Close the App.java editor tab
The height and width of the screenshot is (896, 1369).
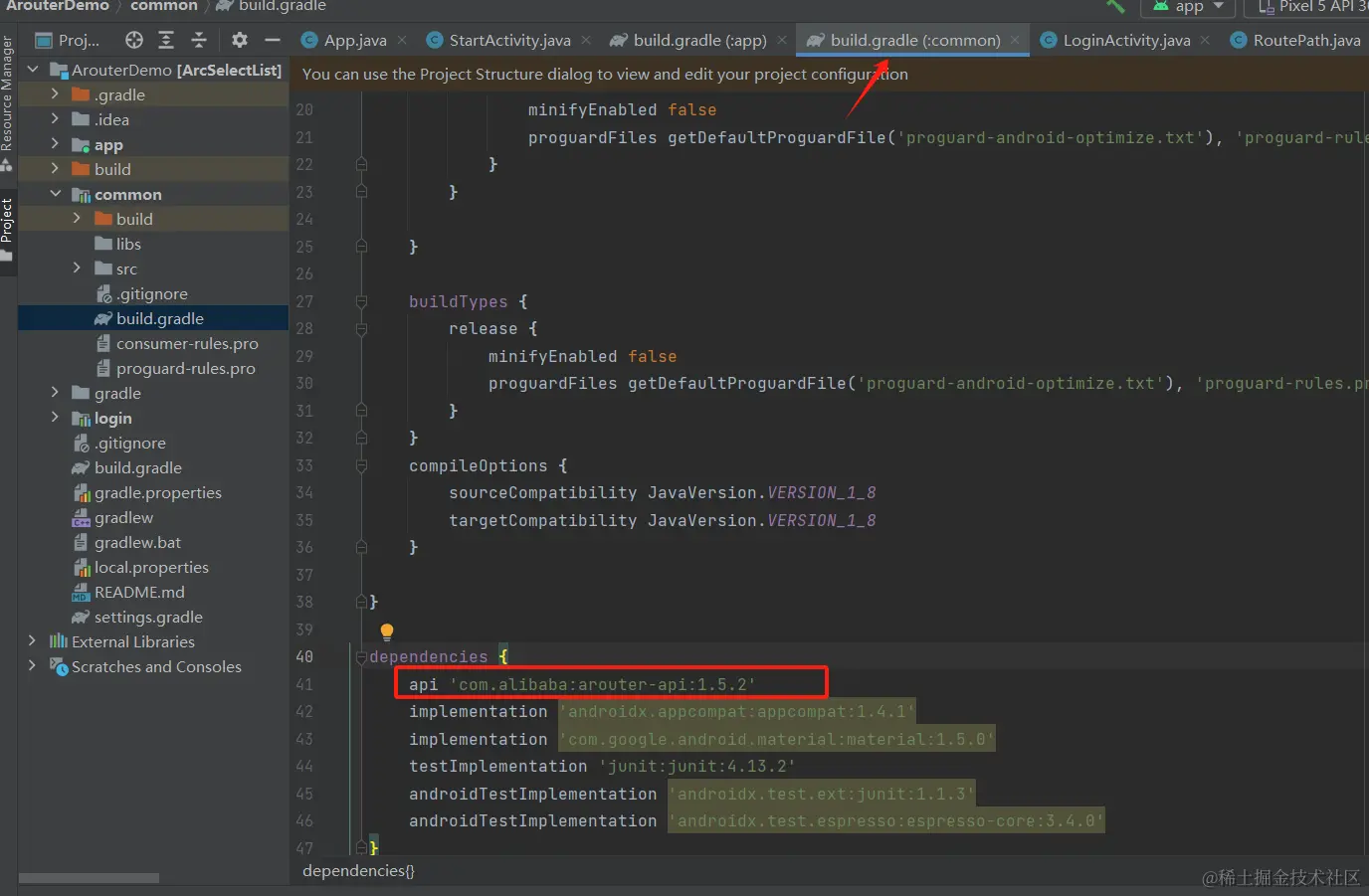tap(402, 40)
